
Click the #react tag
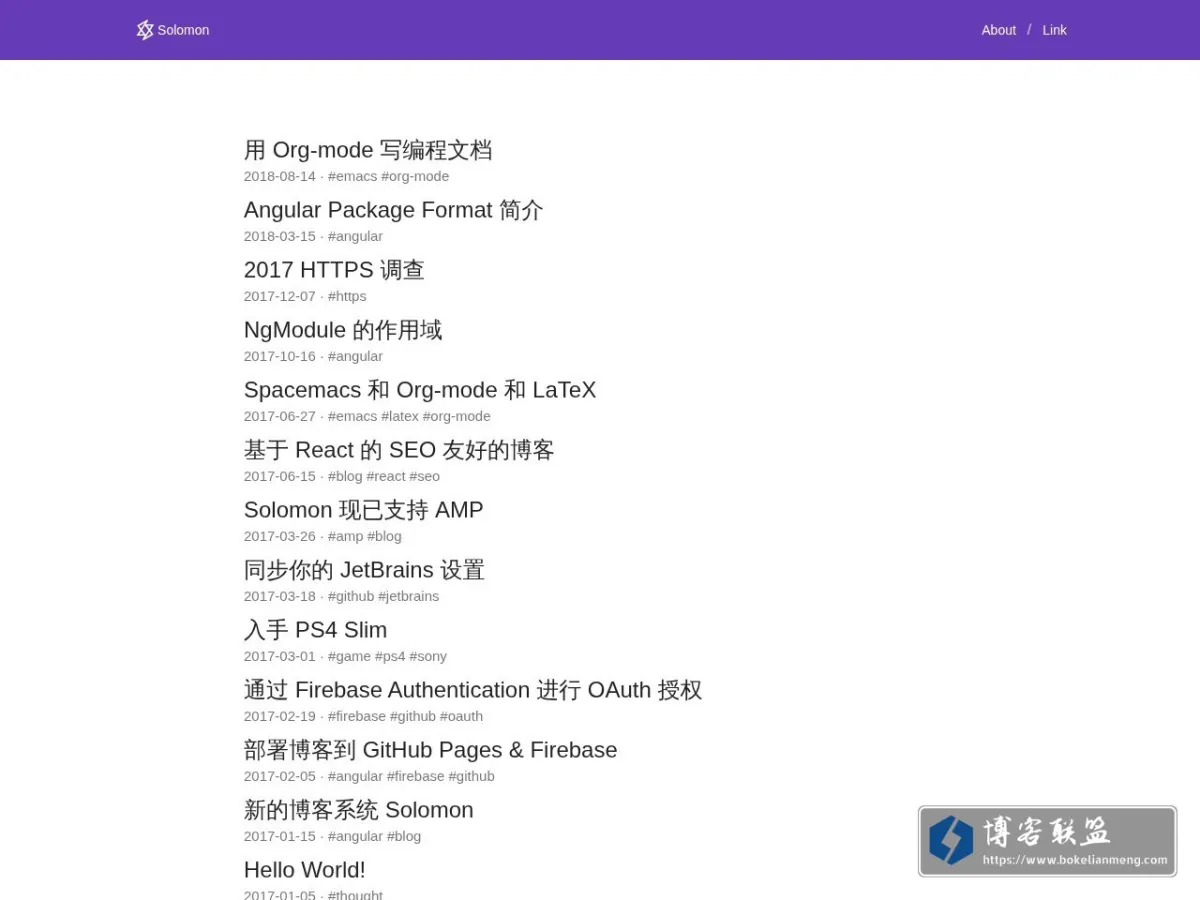point(386,476)
